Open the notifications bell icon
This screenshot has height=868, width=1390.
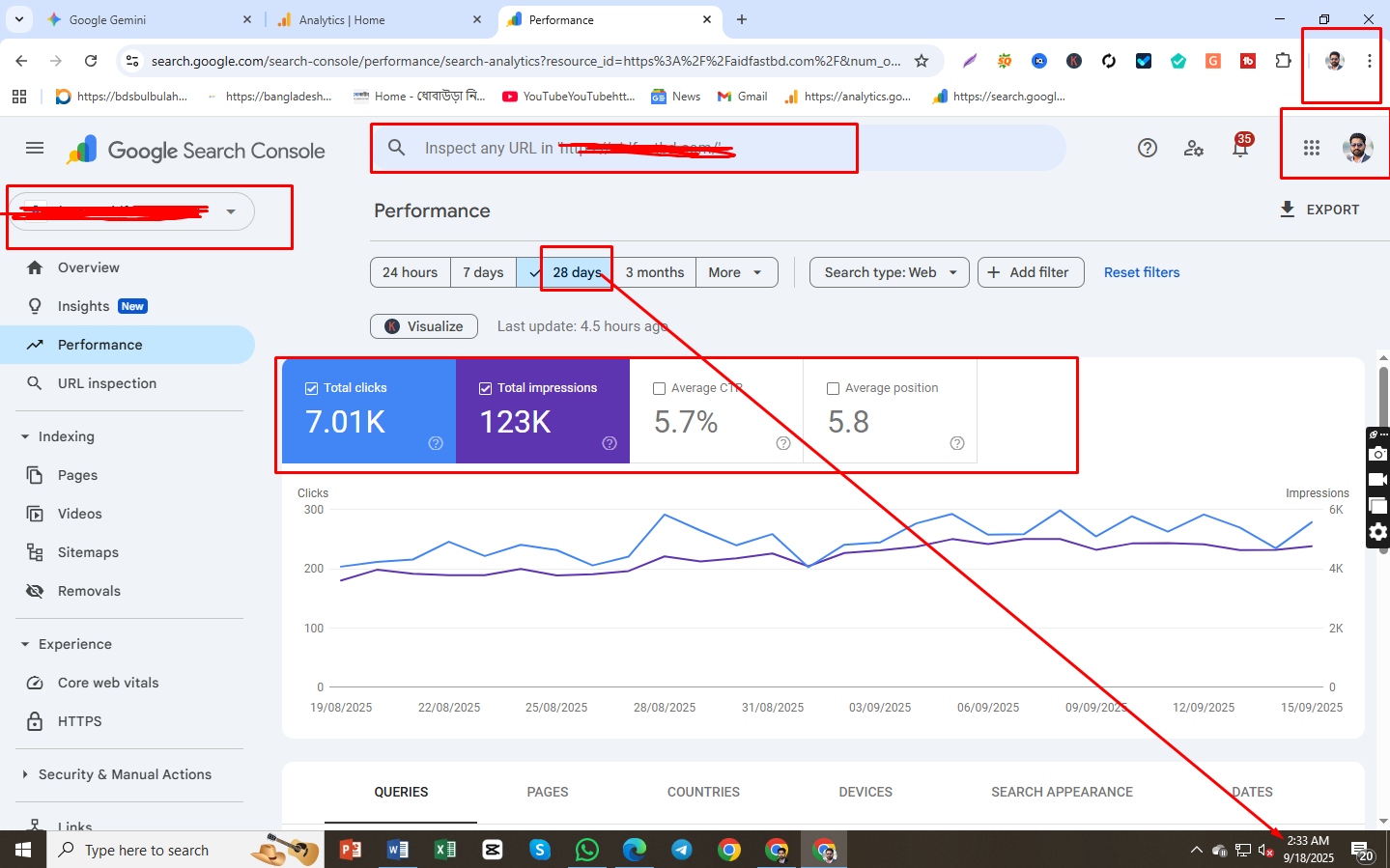pos(1240,148)
